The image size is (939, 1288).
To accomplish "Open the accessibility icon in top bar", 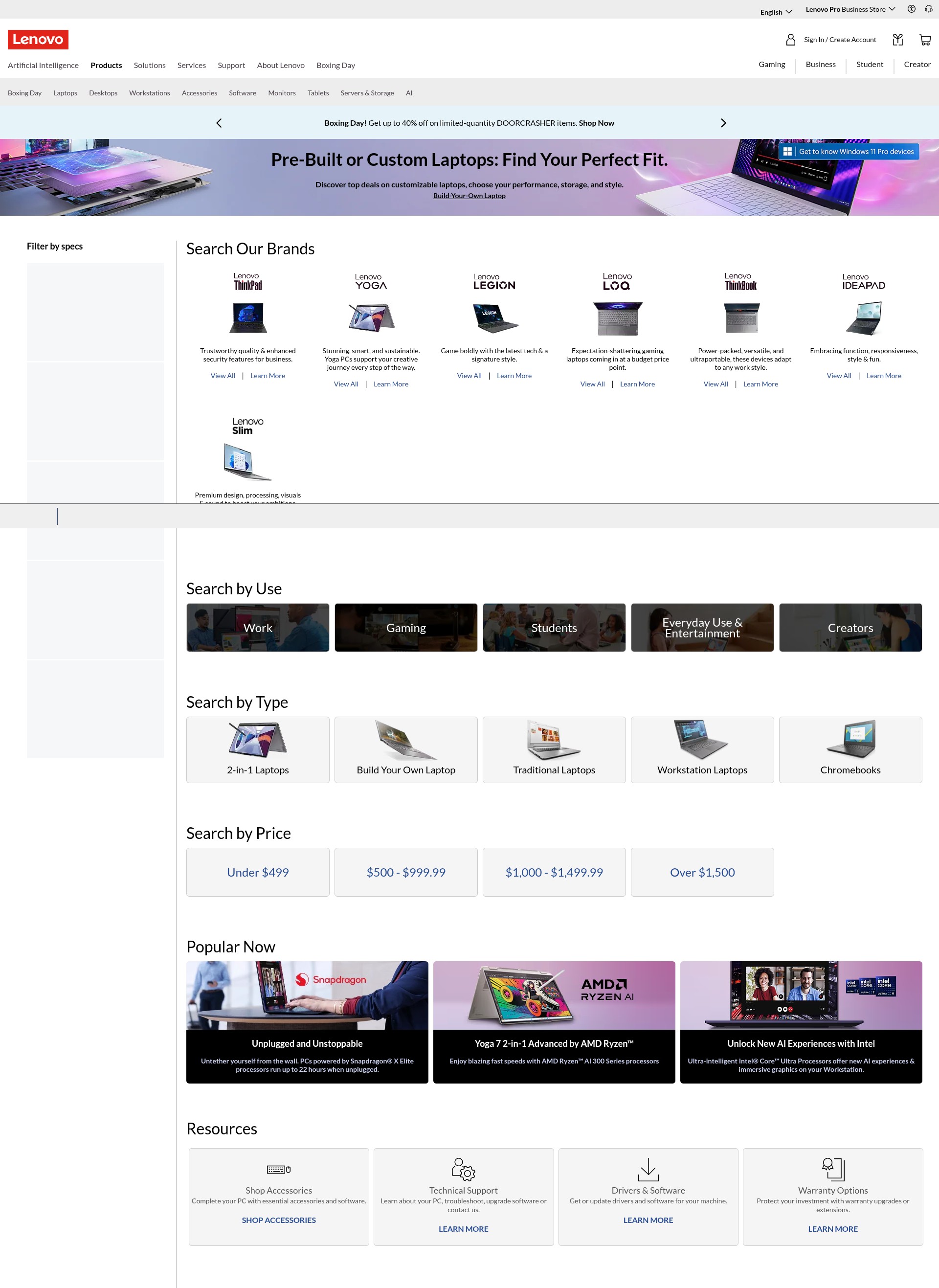I will coord(911,9).
